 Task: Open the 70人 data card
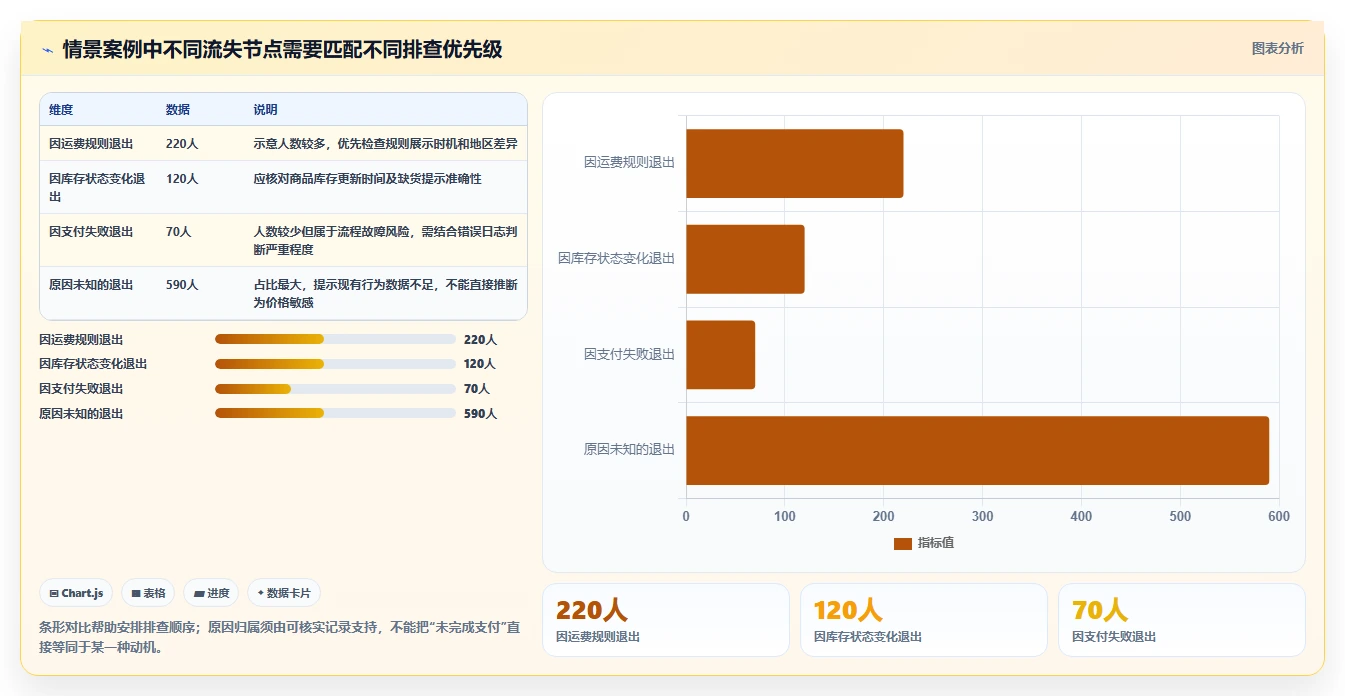coord(1181,620)
